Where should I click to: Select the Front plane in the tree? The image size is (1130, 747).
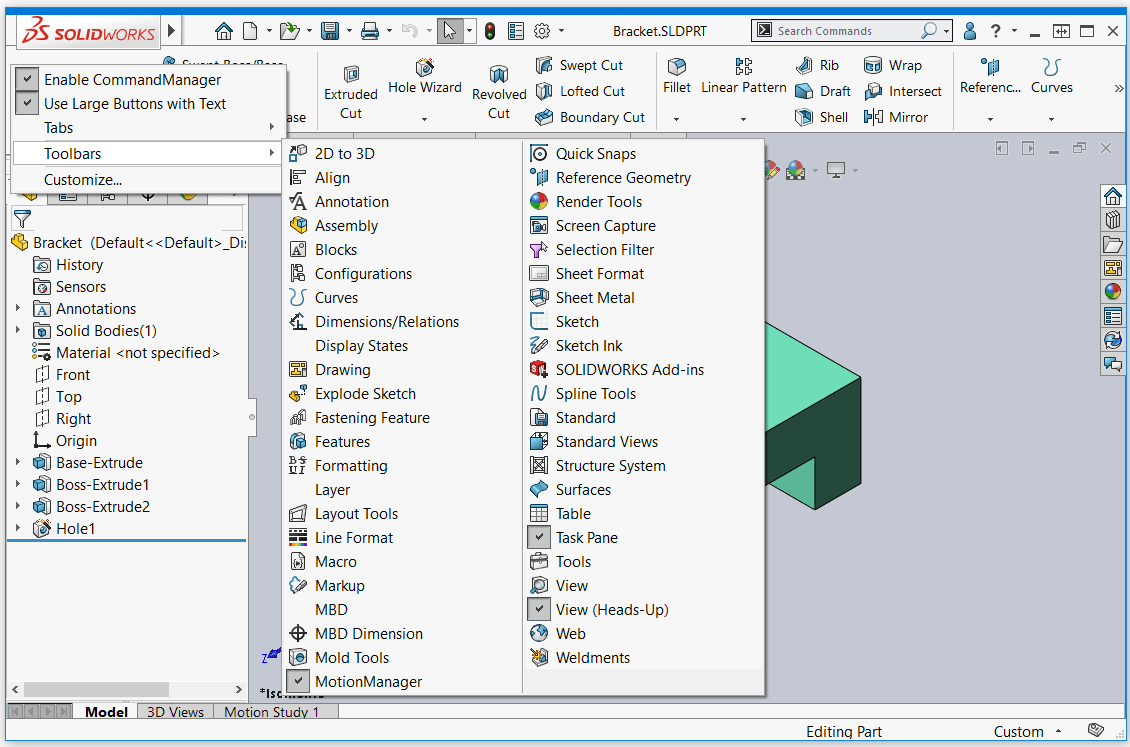point(63,375)
